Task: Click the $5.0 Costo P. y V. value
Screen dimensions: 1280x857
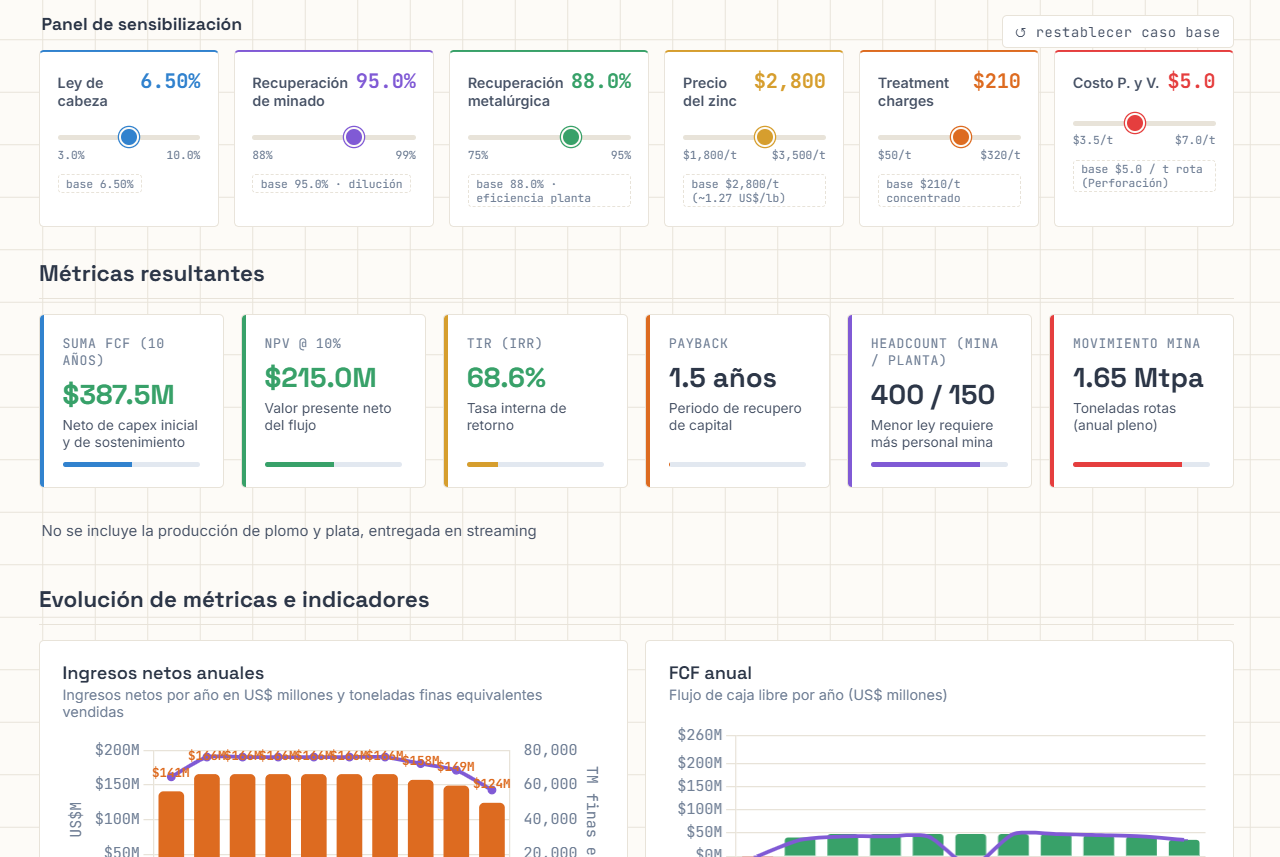Action: [1191, 82]
